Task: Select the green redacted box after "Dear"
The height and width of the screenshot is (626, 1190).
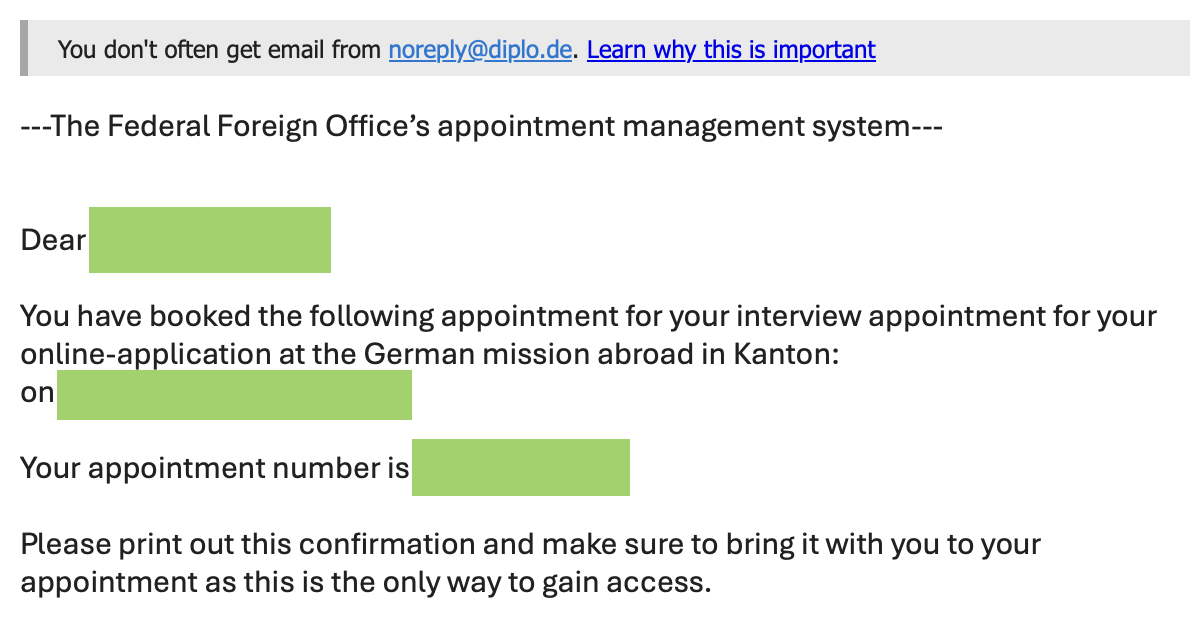Action: pyautogui.click(x=210, y=240)
